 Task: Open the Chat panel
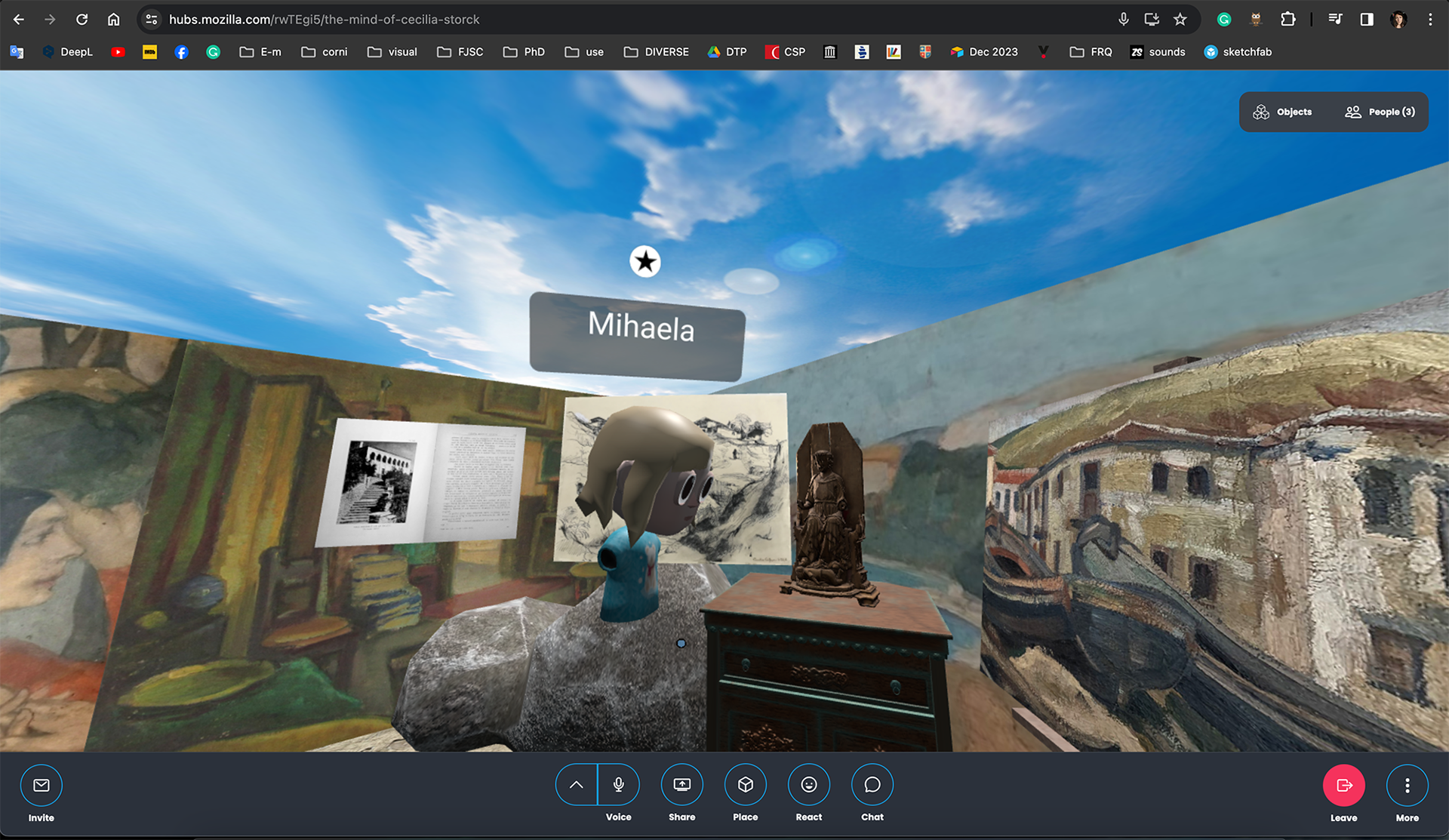pos(872,785)
